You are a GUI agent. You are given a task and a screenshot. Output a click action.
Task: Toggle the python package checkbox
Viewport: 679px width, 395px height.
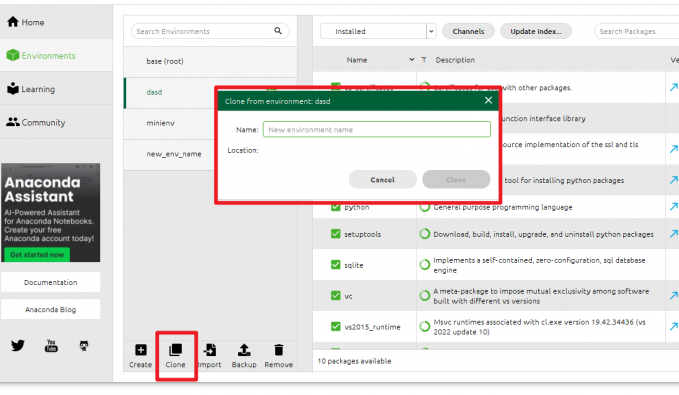[x=336, y=207]
